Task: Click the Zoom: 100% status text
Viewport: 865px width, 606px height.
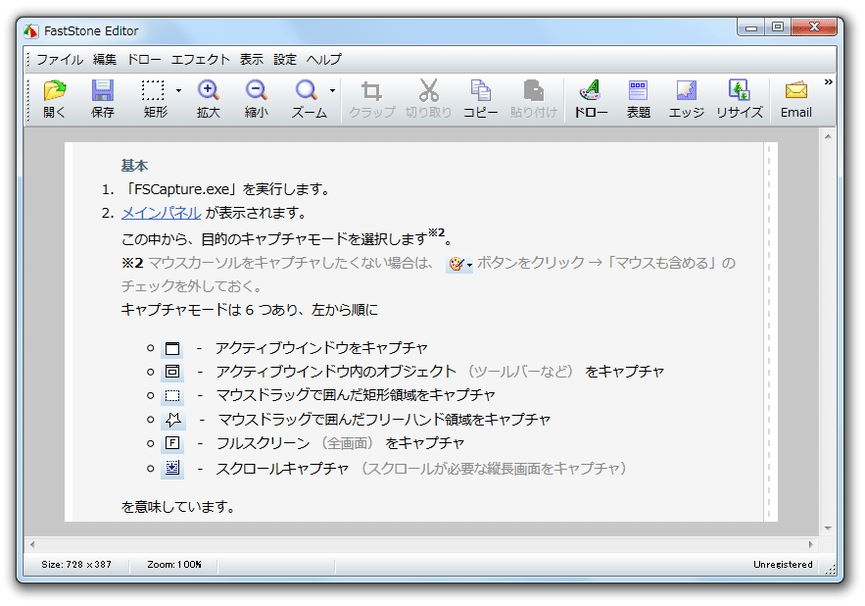Action: coord(174,565)
